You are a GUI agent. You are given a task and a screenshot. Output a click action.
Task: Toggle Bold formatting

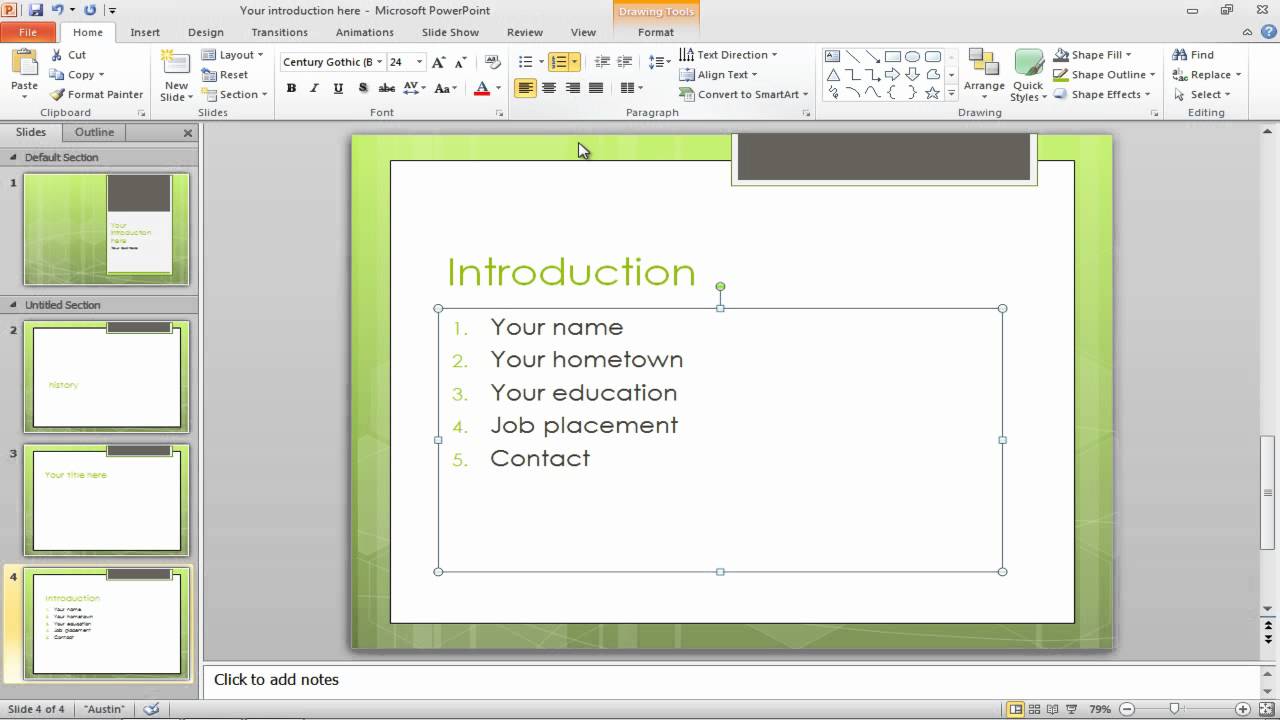click(291, 88)
